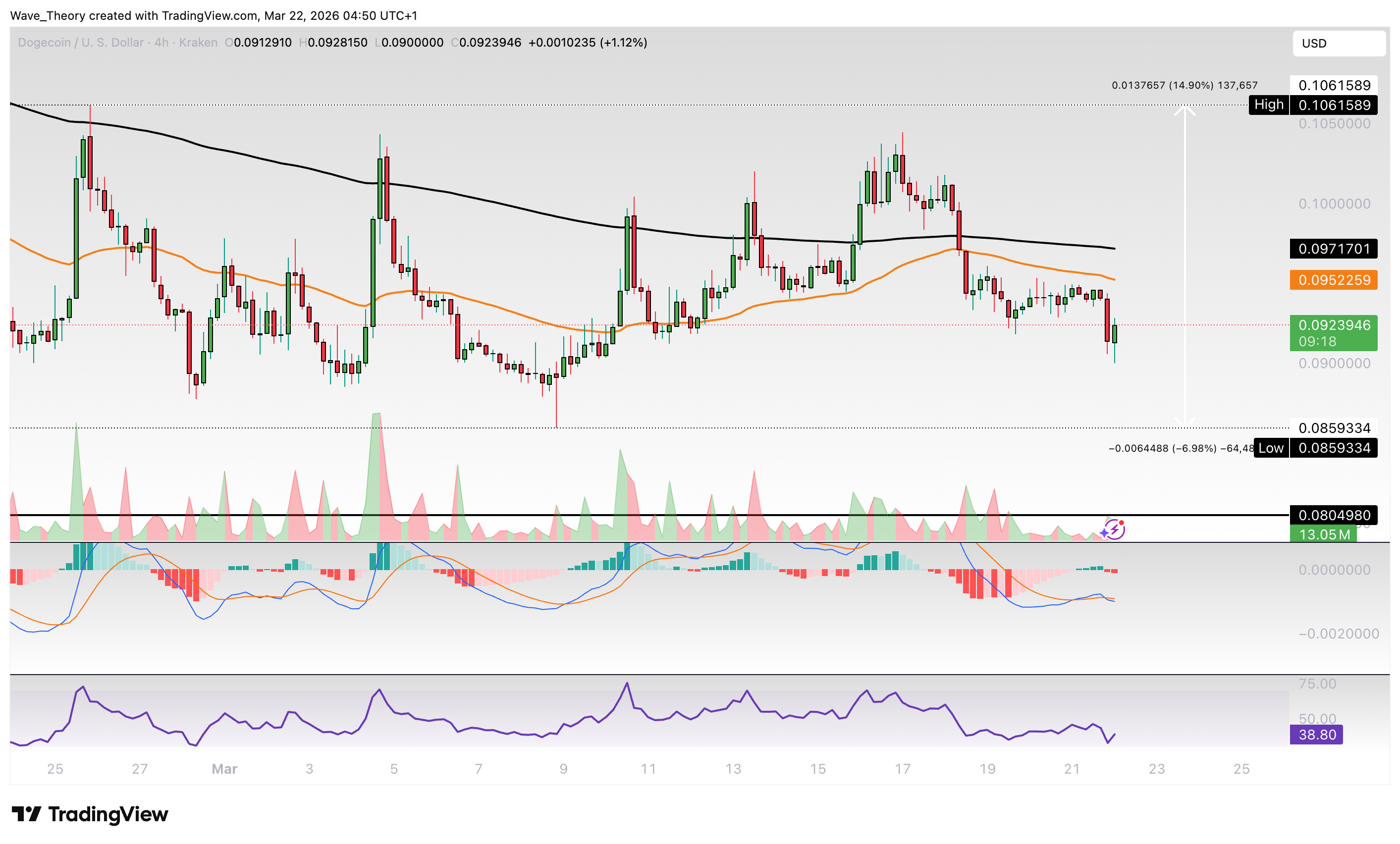
Task: Click the purple RSI 38.80 value label
Action: [x=1316, y=735]
